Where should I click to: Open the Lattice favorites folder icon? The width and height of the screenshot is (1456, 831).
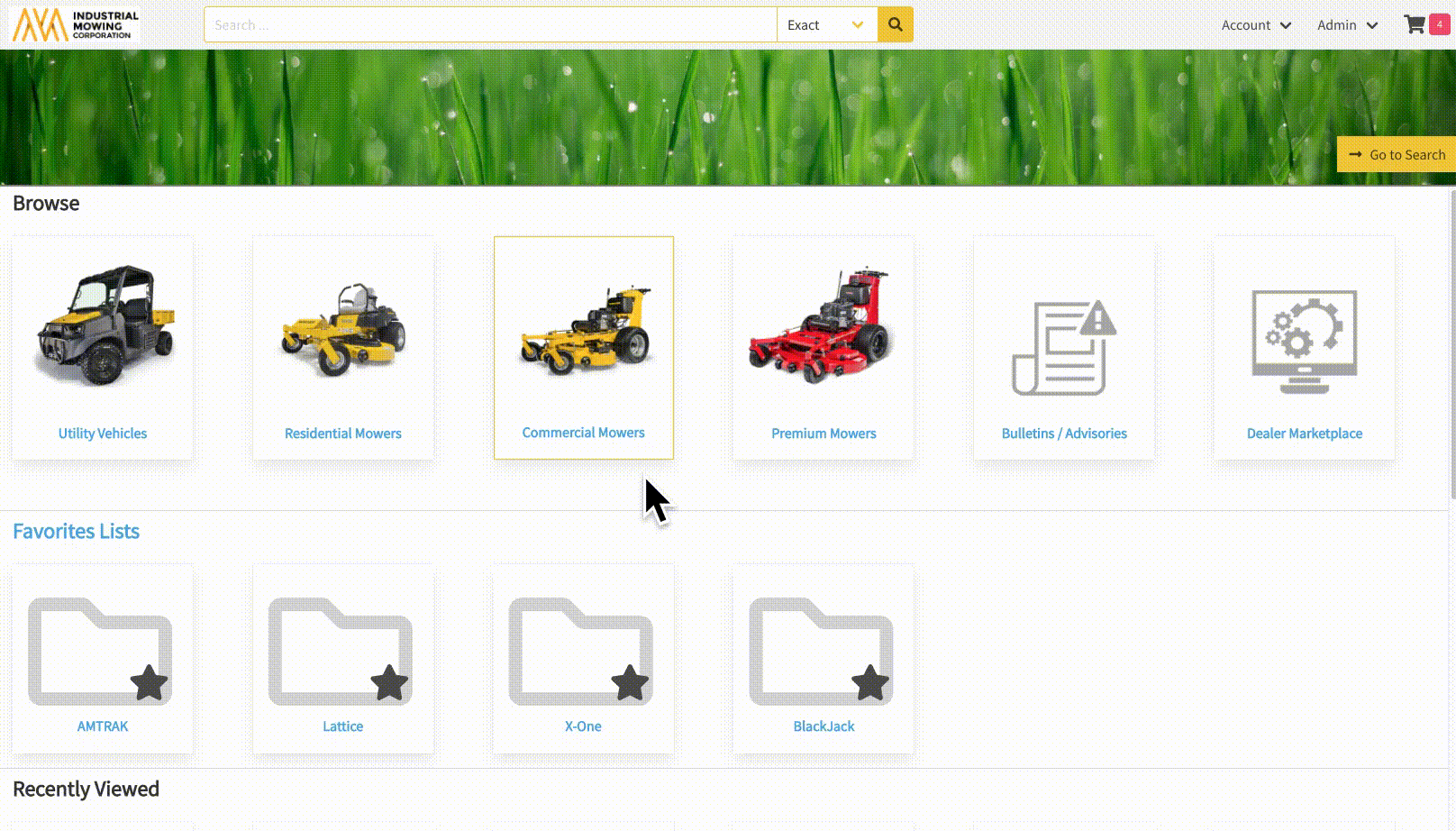coord(341,652)
